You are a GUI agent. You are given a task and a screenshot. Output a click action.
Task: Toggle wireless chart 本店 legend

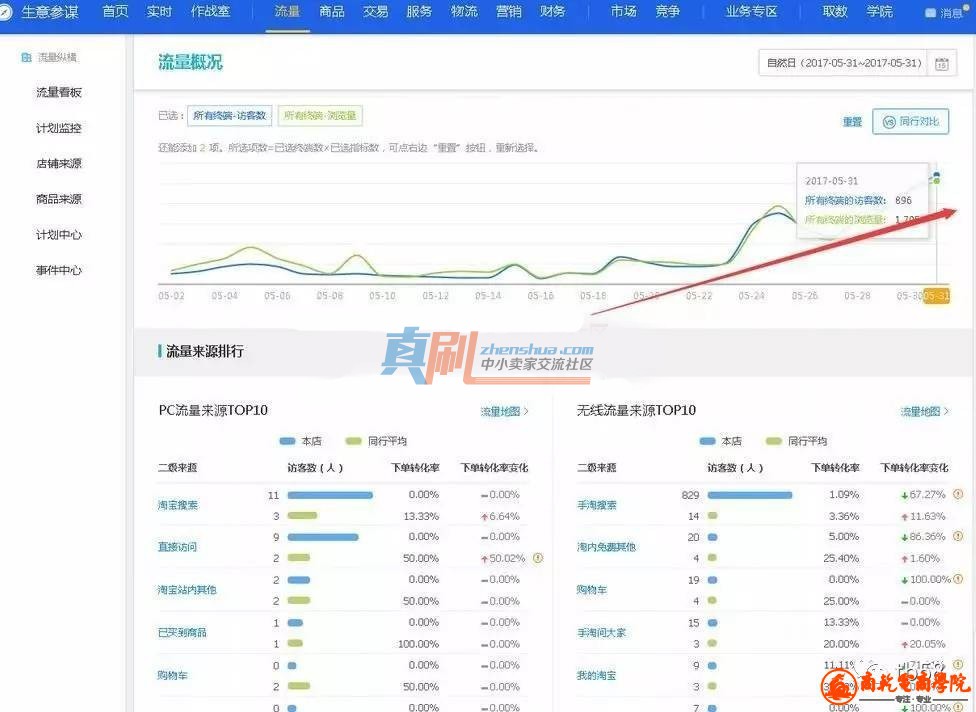pos(721,441)
